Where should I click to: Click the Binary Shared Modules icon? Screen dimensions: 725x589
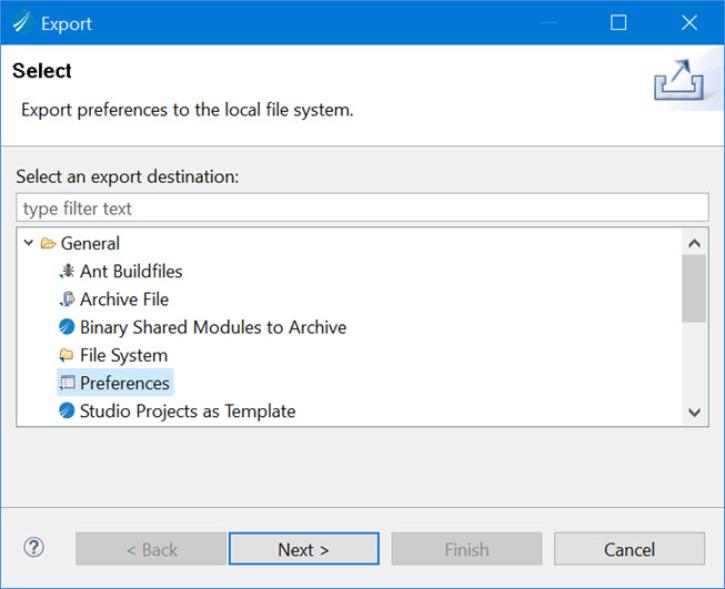pyautogui.click(x=67, y=327)
